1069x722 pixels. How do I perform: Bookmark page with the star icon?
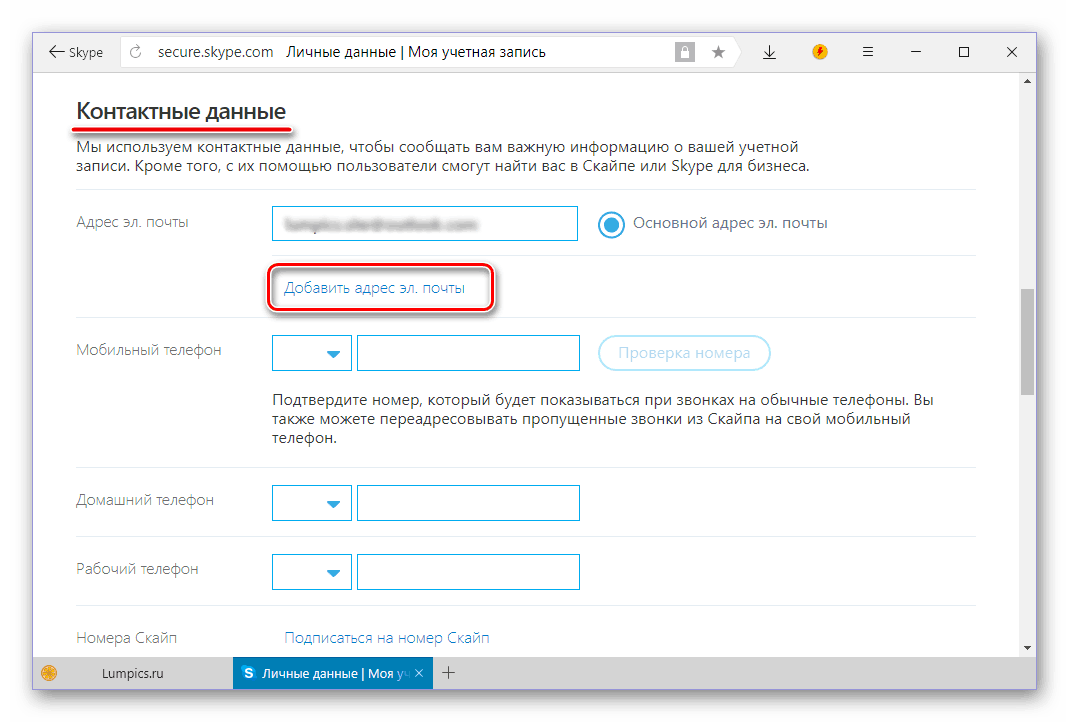pos(718,52)
